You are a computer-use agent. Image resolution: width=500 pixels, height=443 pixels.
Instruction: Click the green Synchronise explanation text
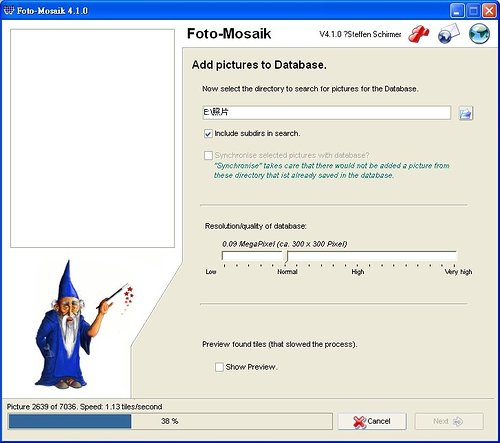332,170
